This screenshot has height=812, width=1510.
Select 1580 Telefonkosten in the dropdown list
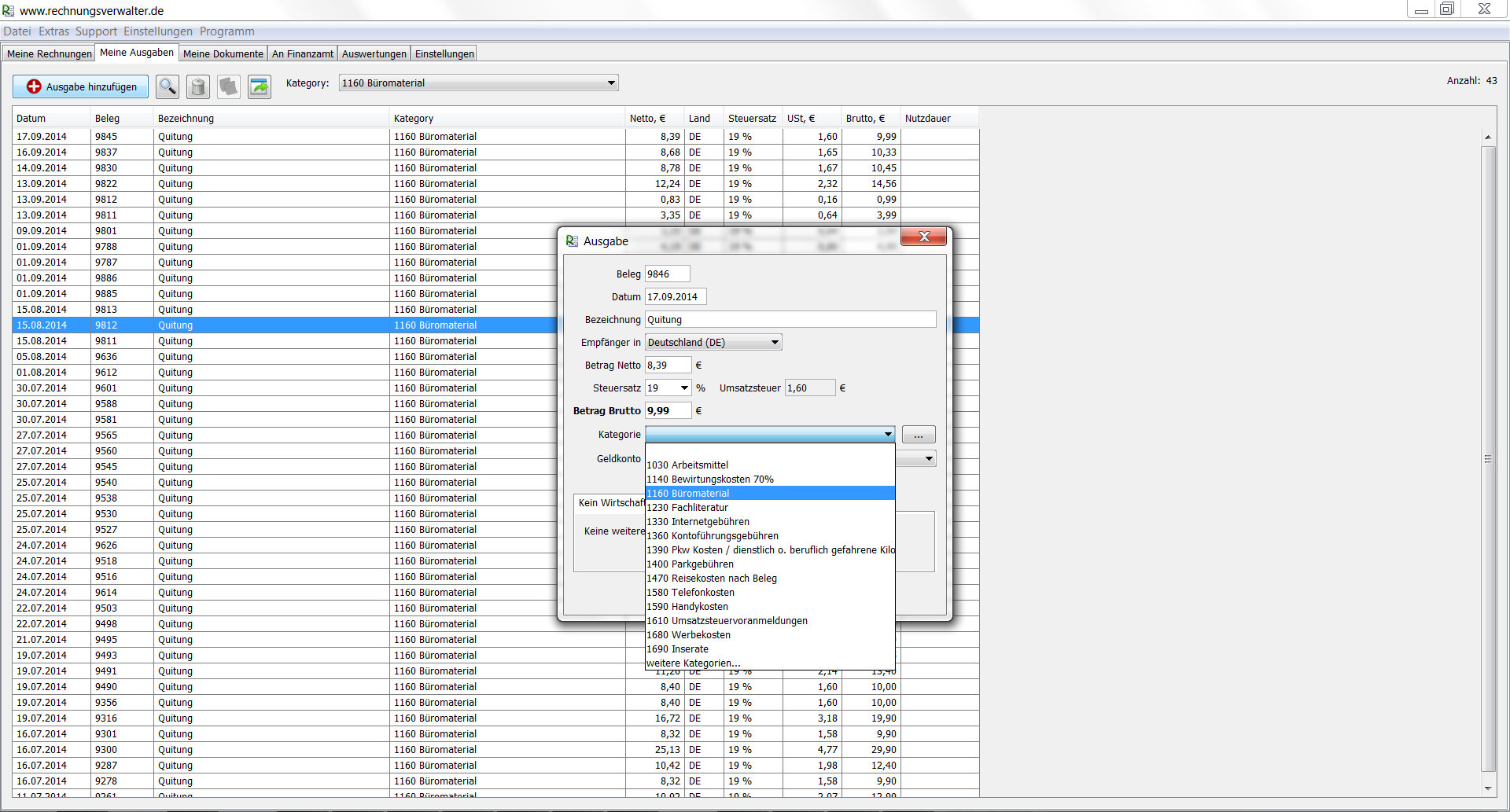(x=691, y=593)
